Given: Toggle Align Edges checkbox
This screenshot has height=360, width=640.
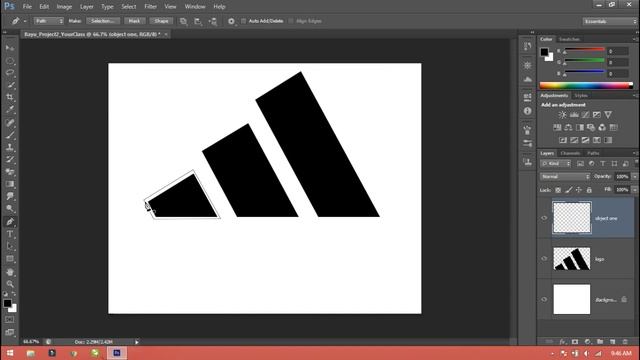Looking at the screenshot, I should point(291,21).
